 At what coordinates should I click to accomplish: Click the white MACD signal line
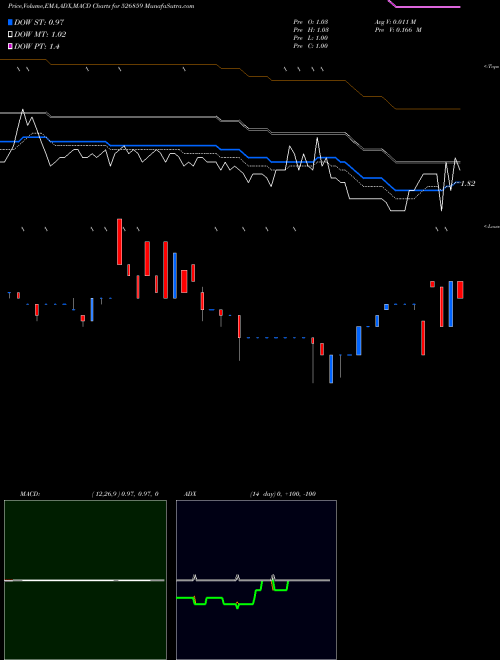point(84,580)
